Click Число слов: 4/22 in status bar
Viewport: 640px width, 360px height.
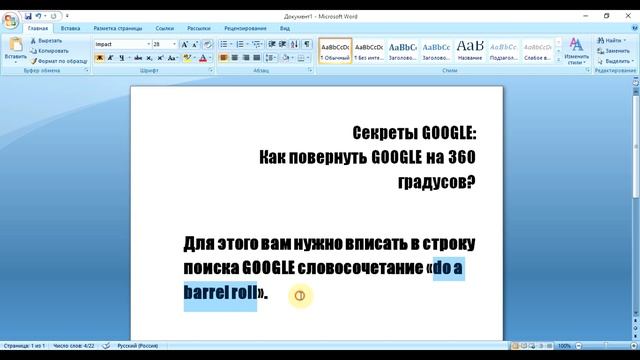73,346
